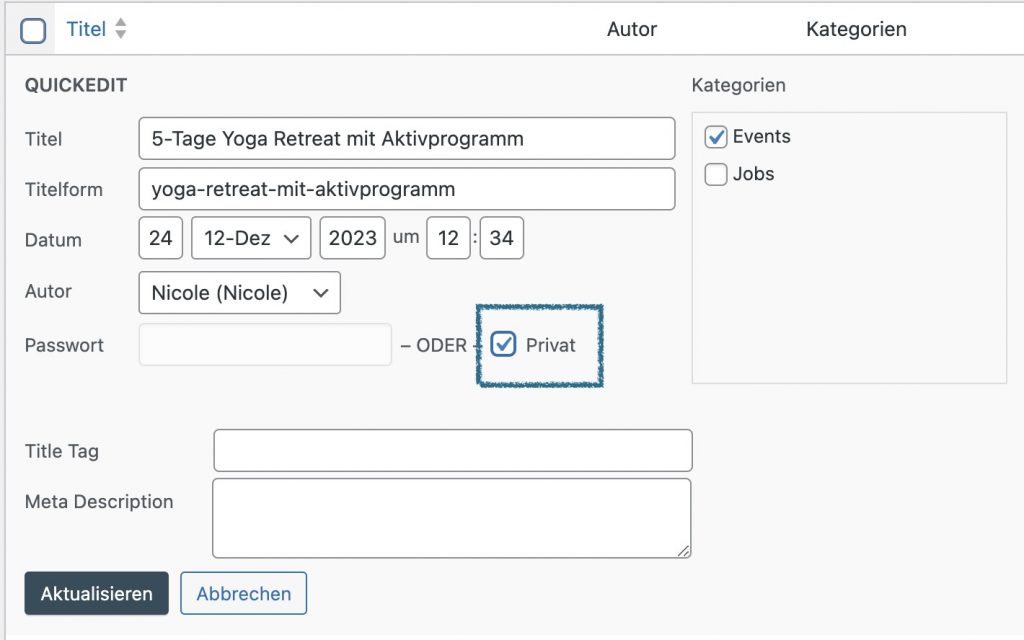
Task: Click the year field showing 2023
Action: click(x=352, y=239)
